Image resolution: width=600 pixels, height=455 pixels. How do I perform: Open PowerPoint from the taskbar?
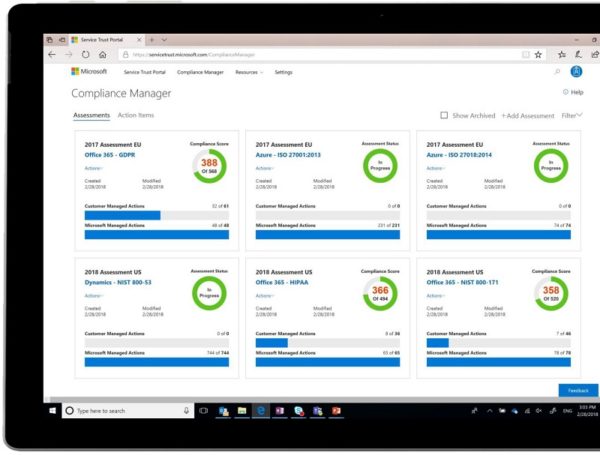[336, 411]
